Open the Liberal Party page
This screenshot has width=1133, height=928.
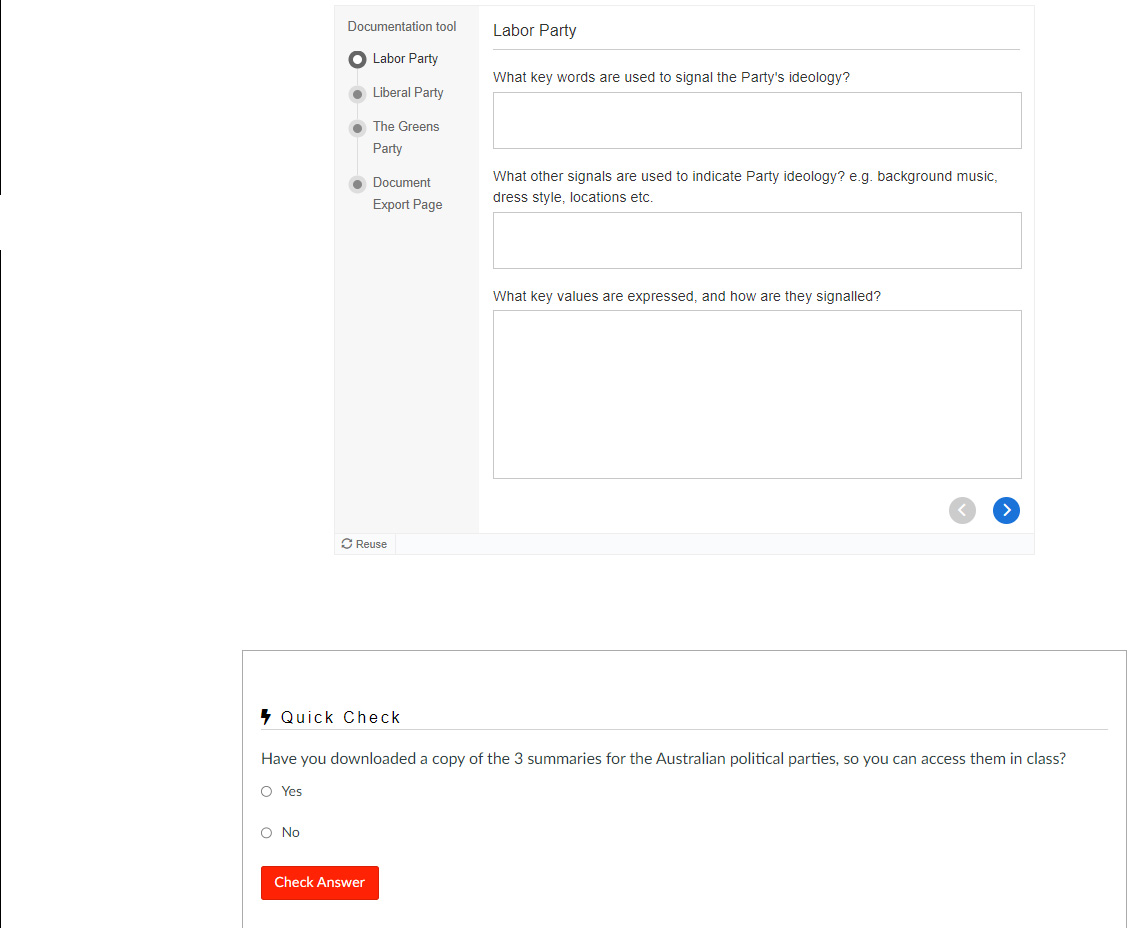[408, 93]
